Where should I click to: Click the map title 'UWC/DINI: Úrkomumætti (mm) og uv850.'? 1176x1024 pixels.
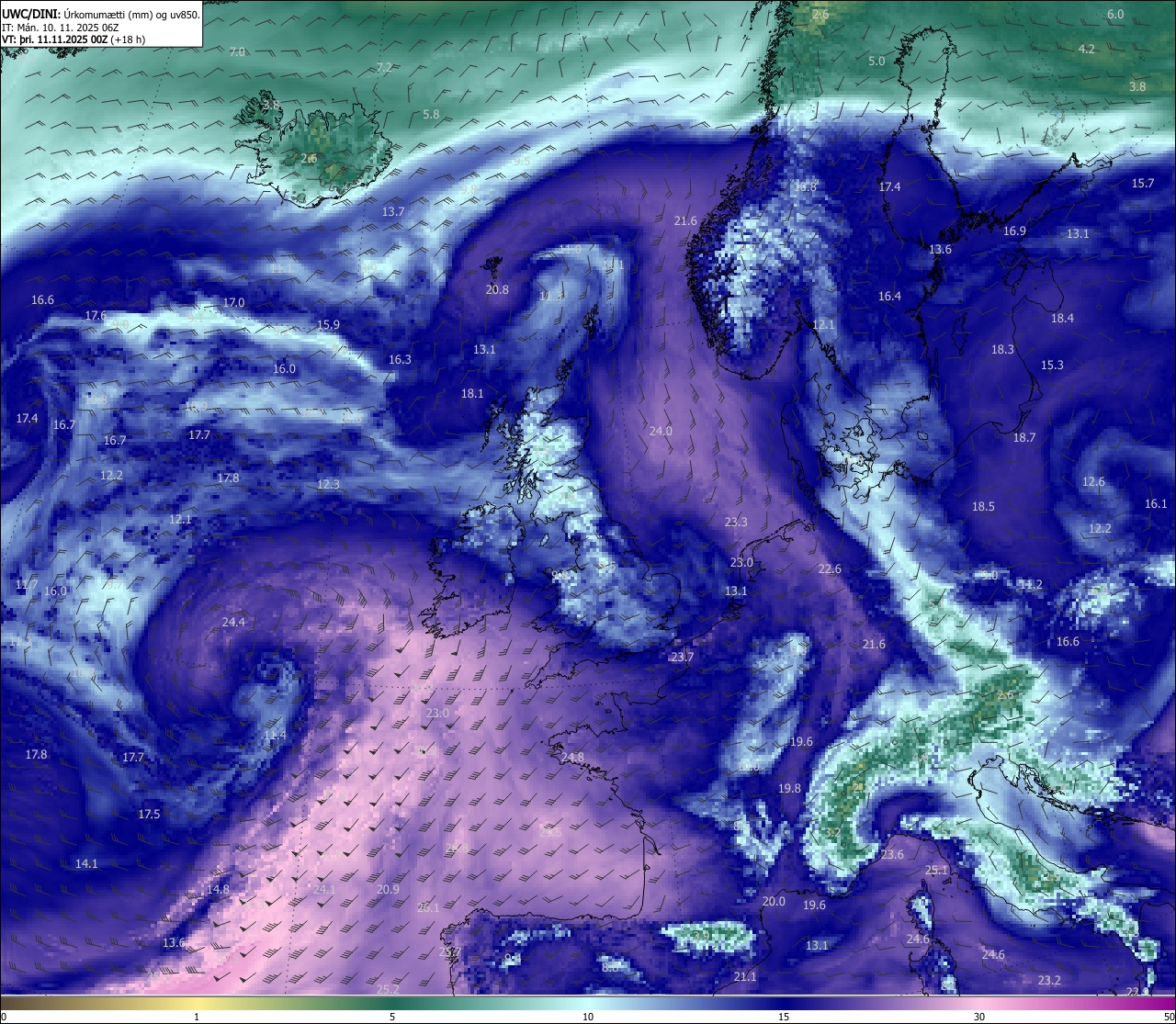(101, 15)
